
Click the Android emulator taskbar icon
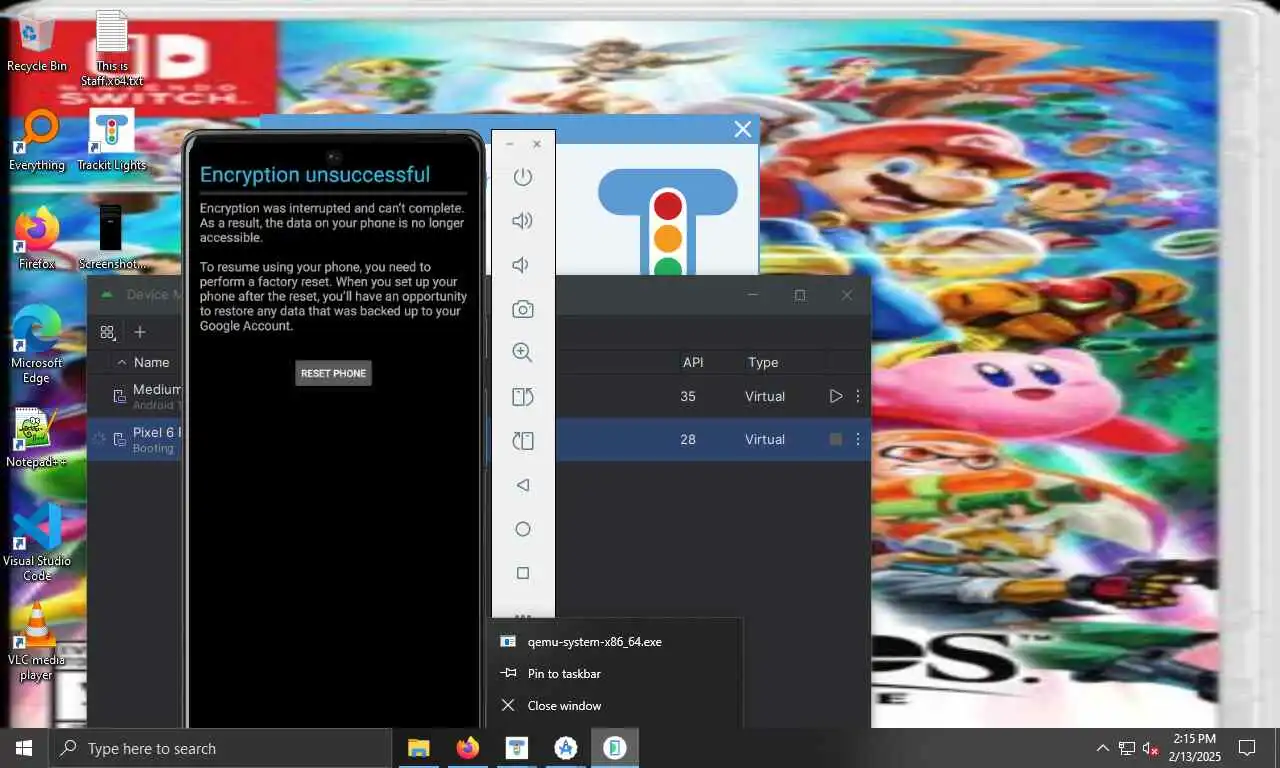615,748
